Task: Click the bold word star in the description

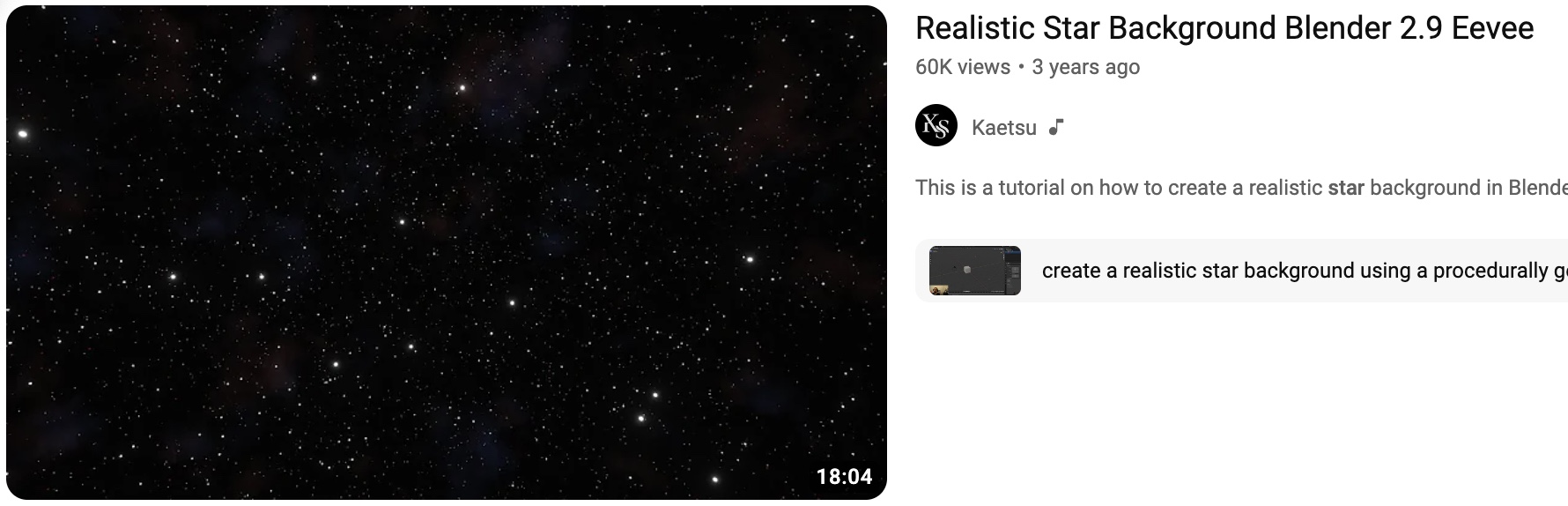Action: pyautogui.click(x=1346, y=188)
